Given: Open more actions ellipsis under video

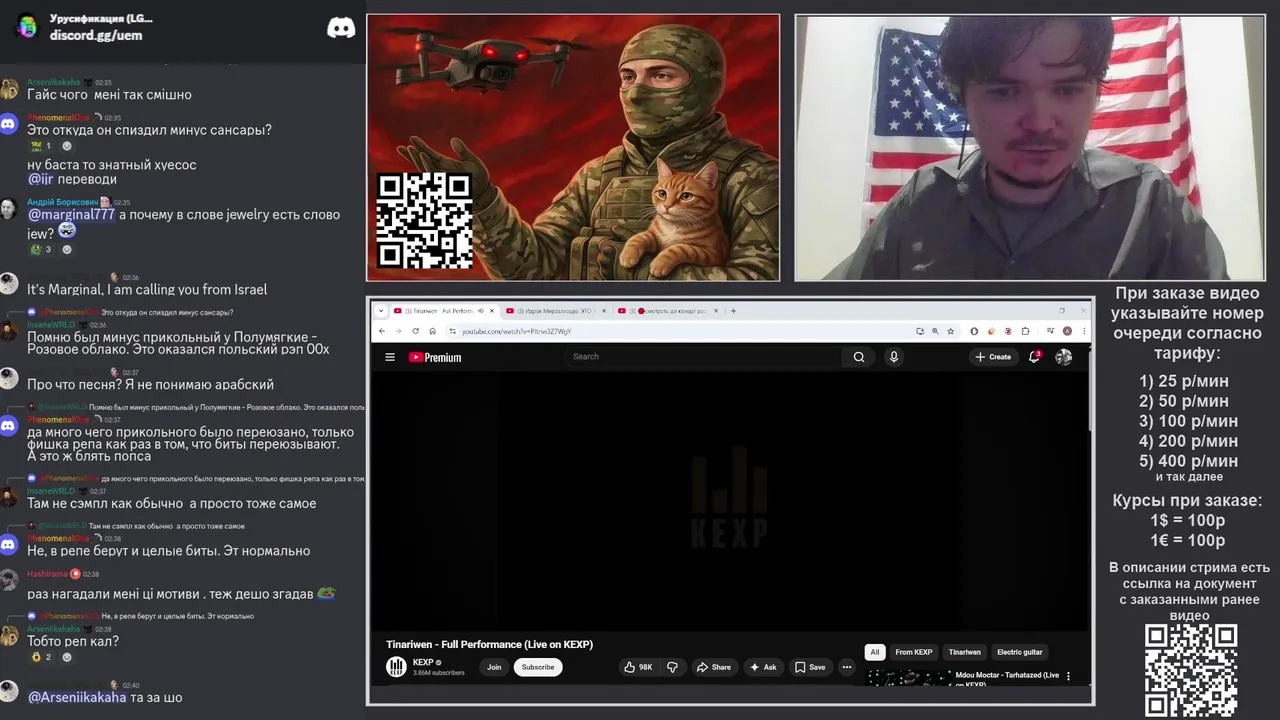Looking at the screenshot, I should point(847,667).
